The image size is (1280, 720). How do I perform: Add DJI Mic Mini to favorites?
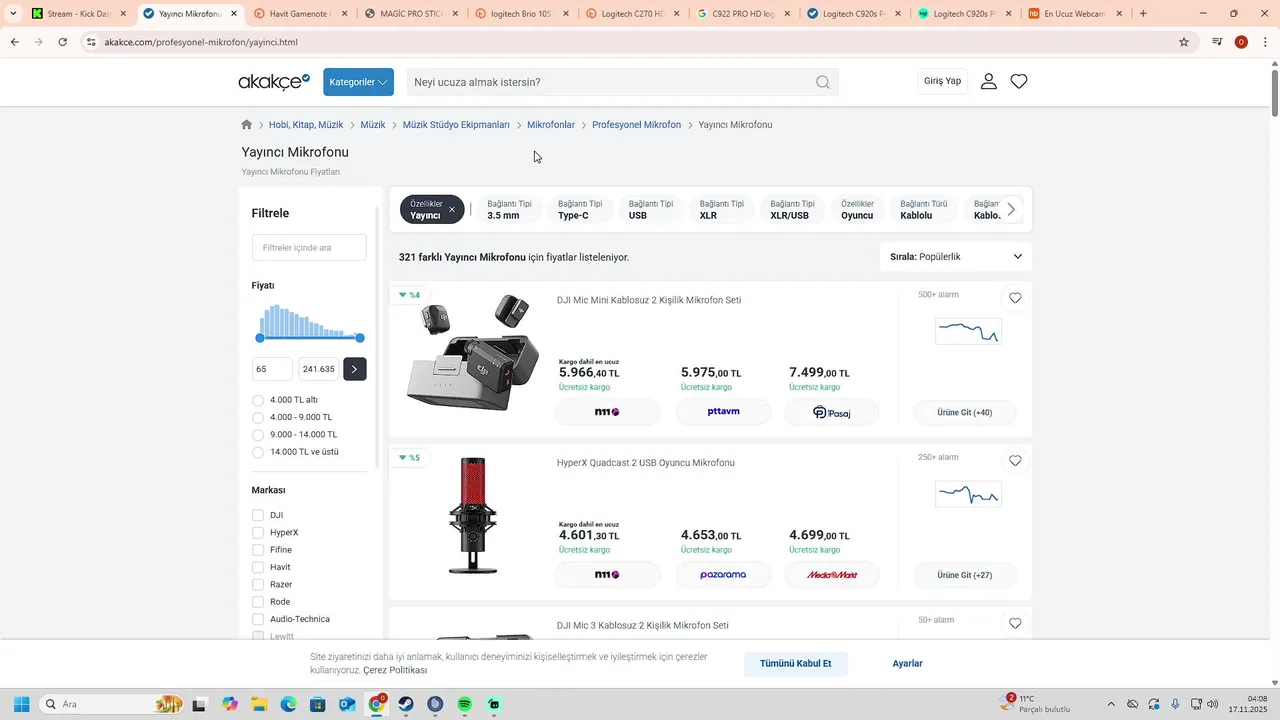pos(1015,298)
